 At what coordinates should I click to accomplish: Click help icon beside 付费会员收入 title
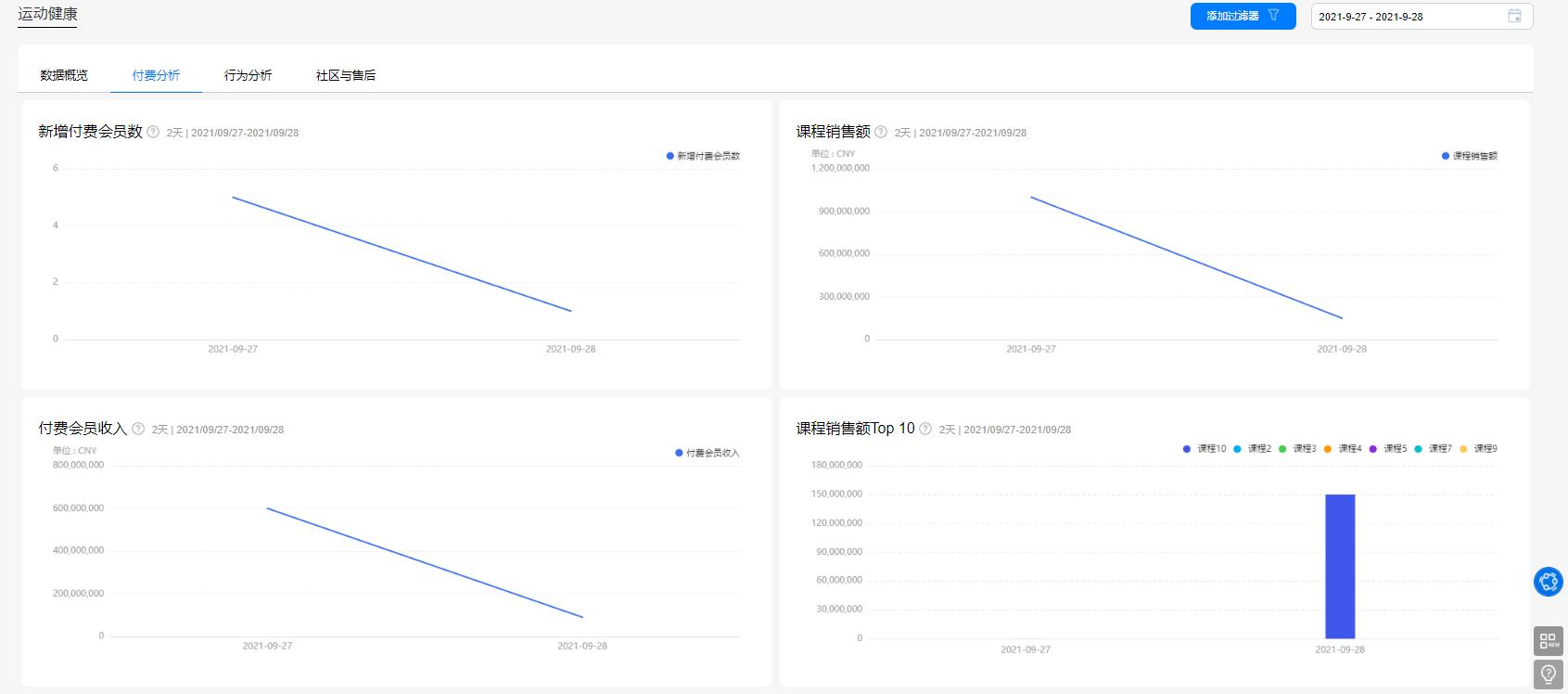coord(138,429)
